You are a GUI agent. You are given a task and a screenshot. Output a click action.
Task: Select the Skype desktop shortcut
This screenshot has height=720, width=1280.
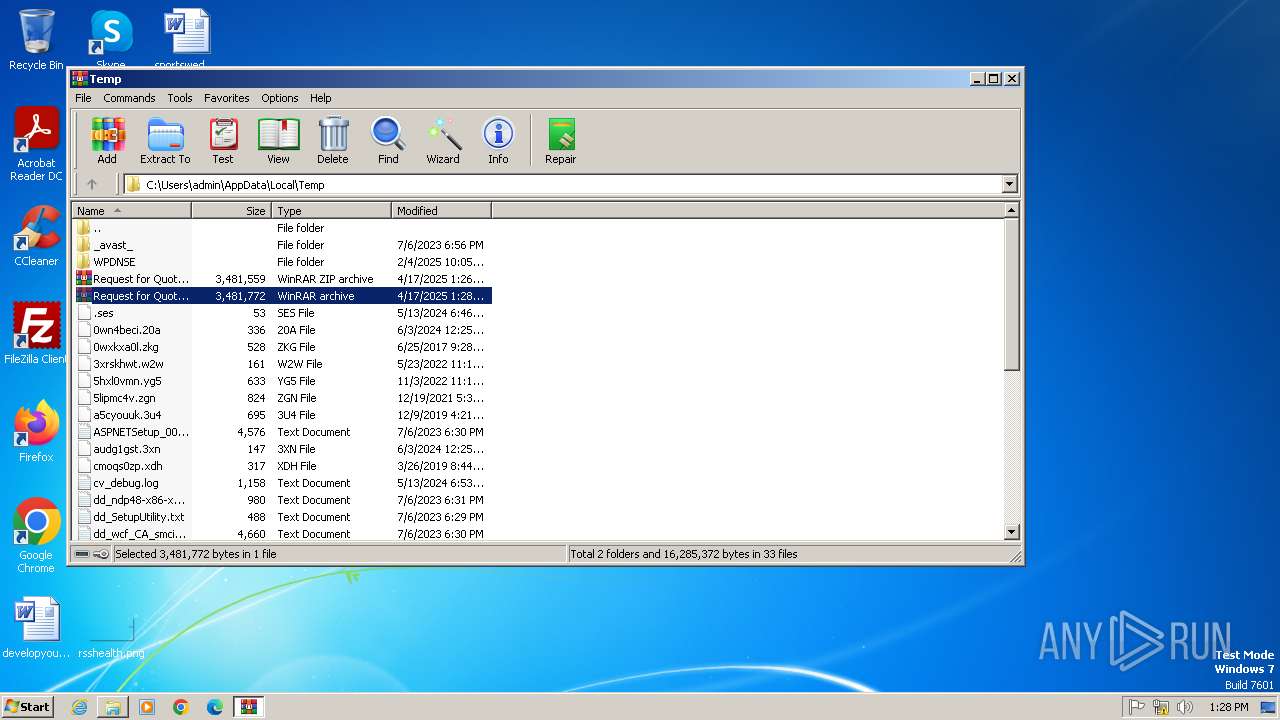110,40
